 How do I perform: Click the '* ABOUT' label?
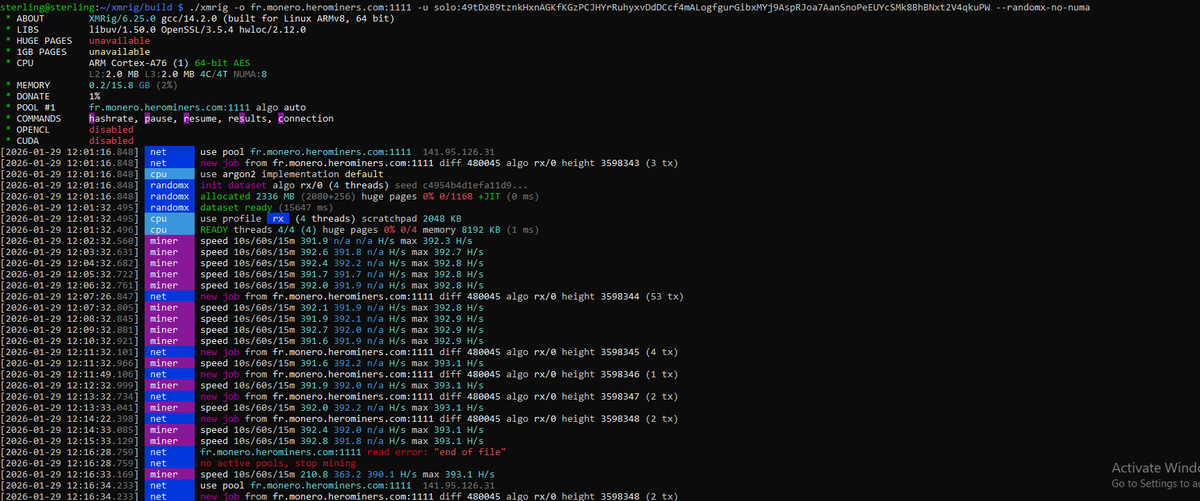(x=24, y=18)
